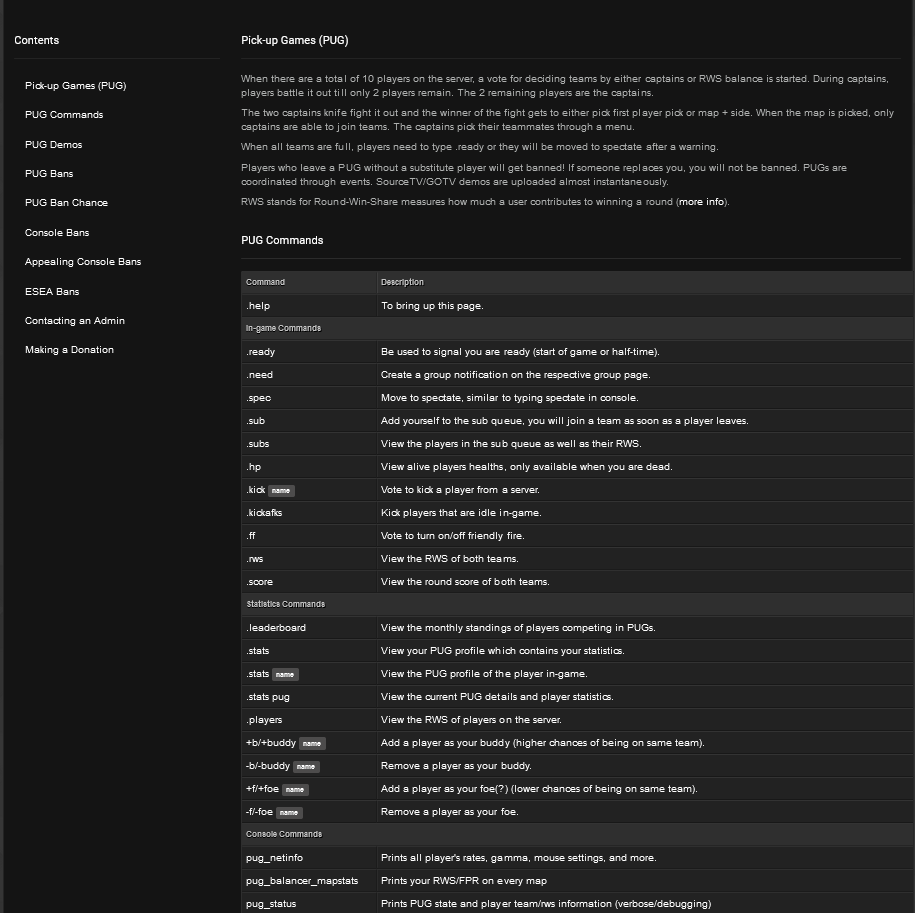Click the Statistics Commands group header
The height and width of the screenshot is (913, 915).
[x=285, y=604]
